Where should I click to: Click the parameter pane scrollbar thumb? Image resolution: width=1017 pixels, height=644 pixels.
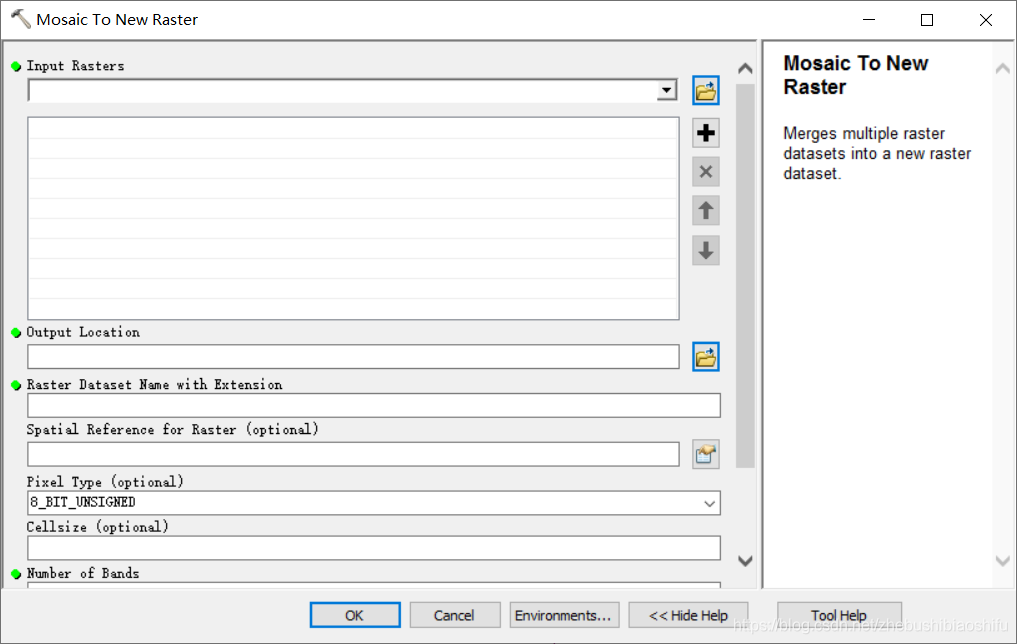(745, 276)
